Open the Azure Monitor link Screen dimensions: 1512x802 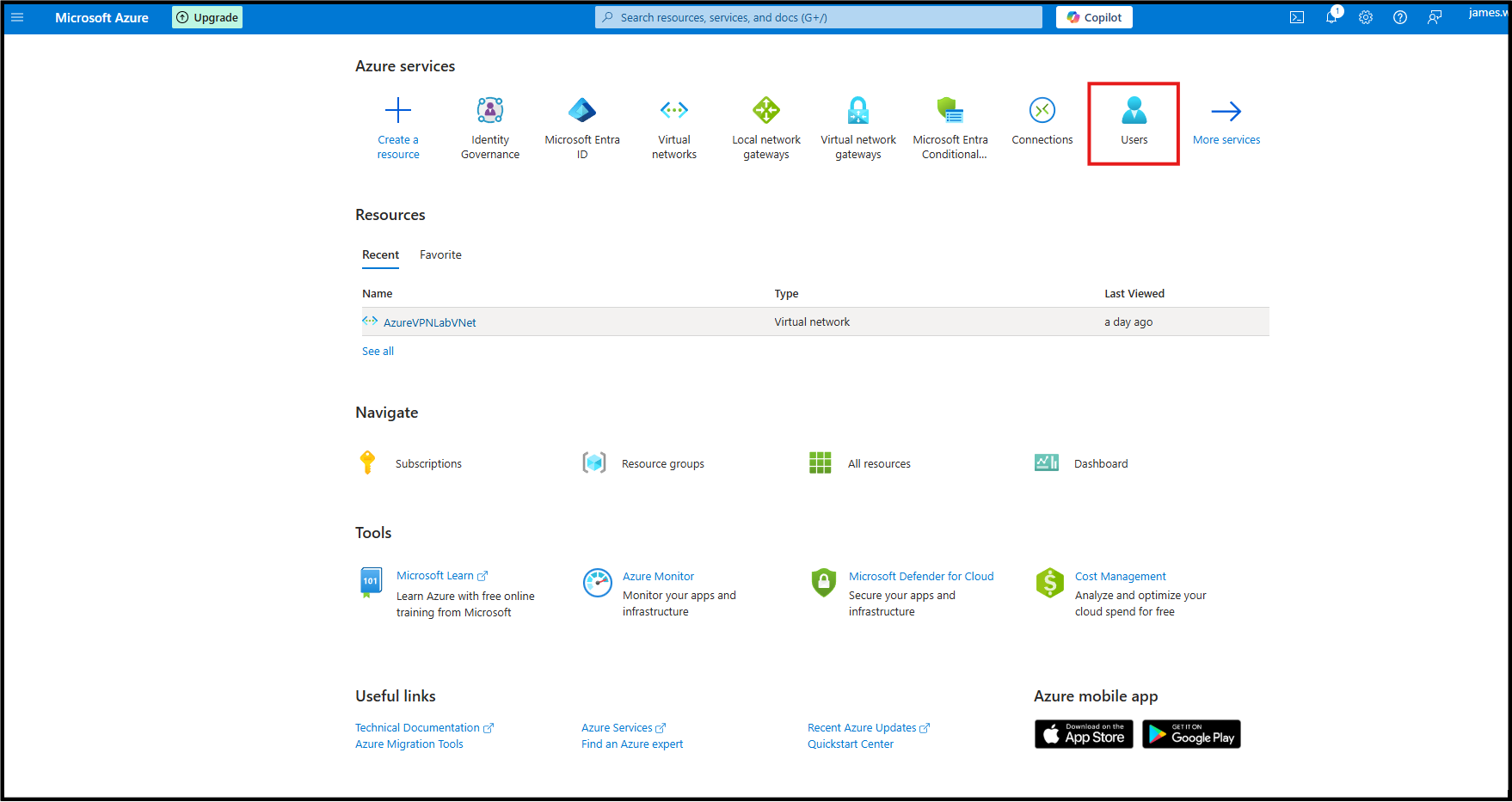click(658, 576)
